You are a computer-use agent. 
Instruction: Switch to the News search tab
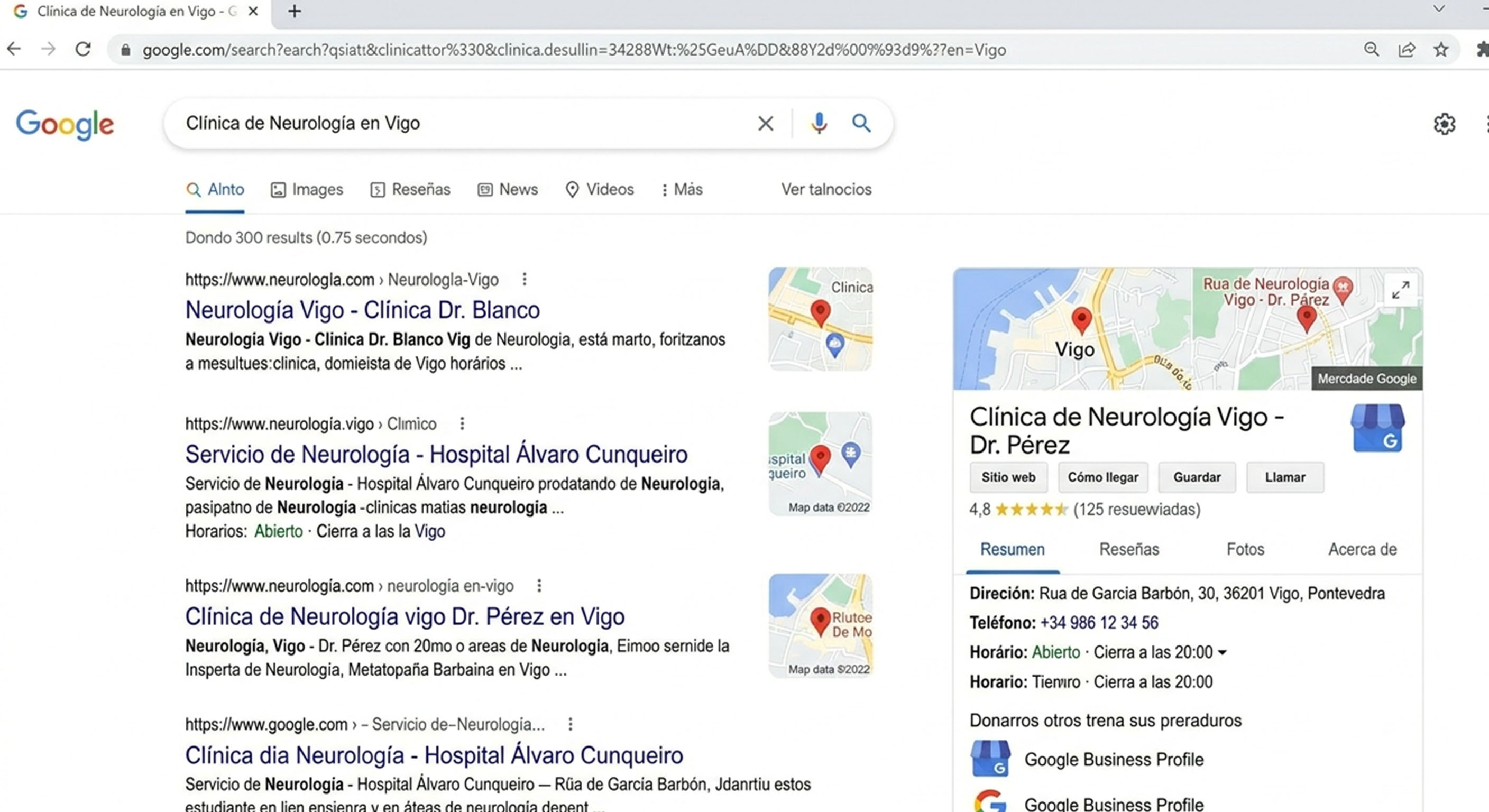click(508, 190)
